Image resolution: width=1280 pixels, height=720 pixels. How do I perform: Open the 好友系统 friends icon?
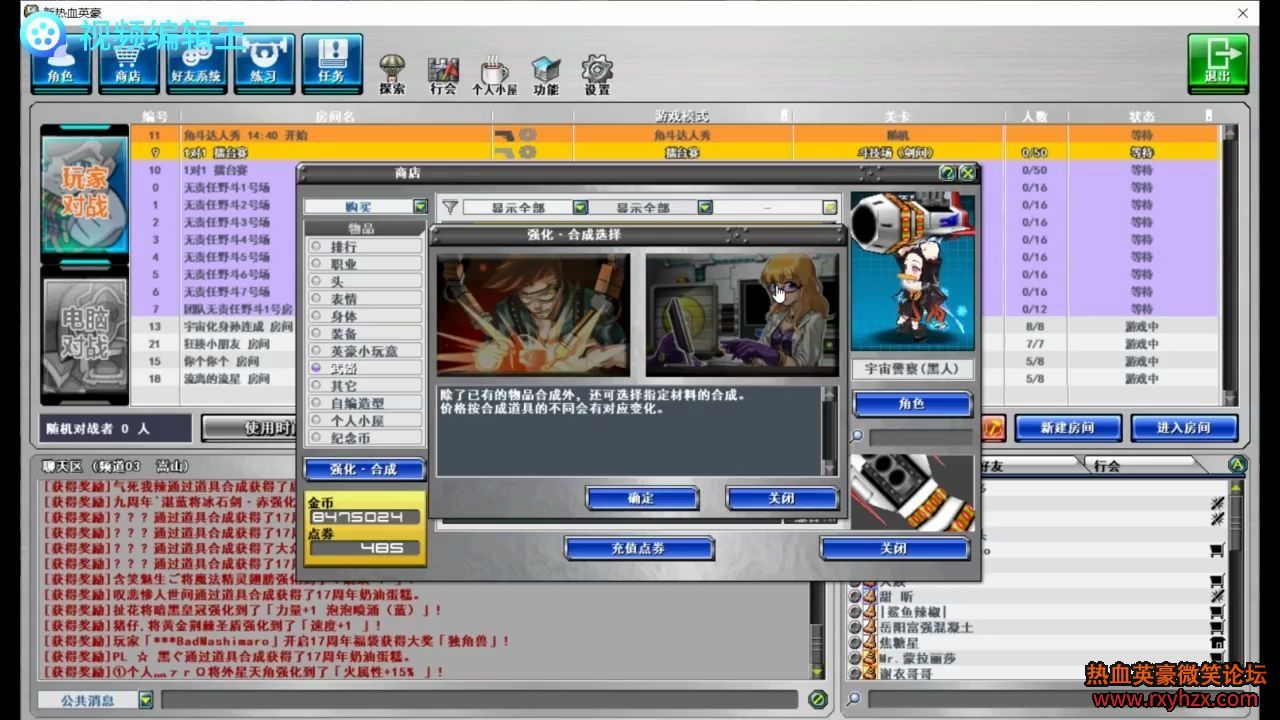coord(196,63)
